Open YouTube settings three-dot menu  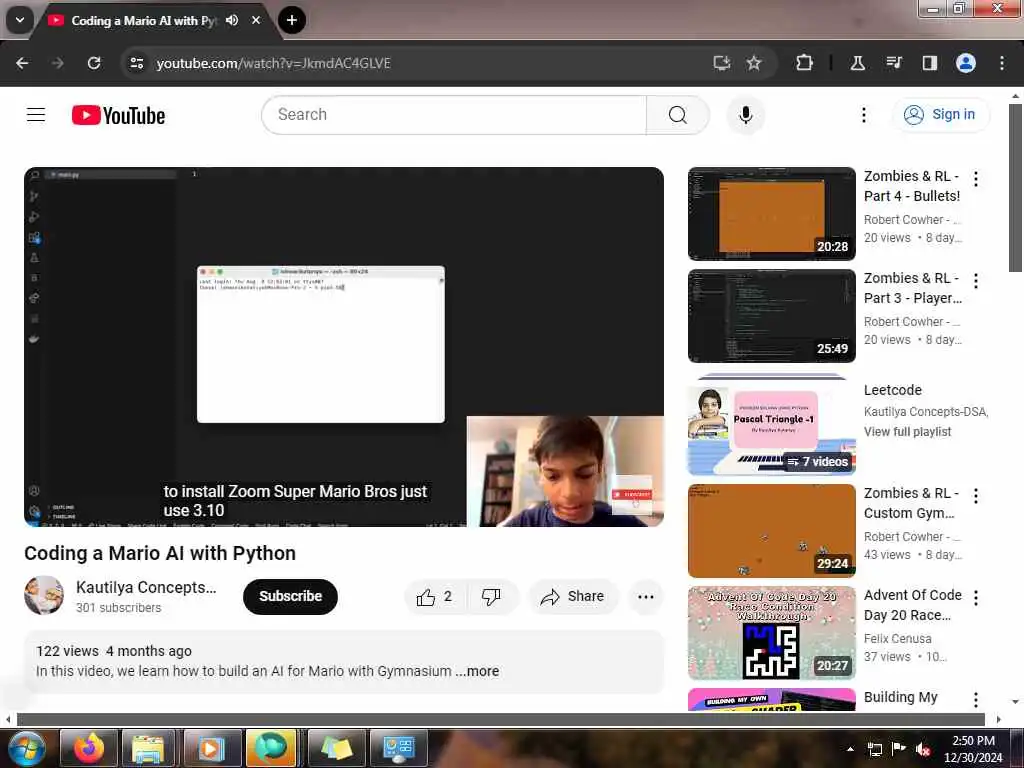click(863, 115)
